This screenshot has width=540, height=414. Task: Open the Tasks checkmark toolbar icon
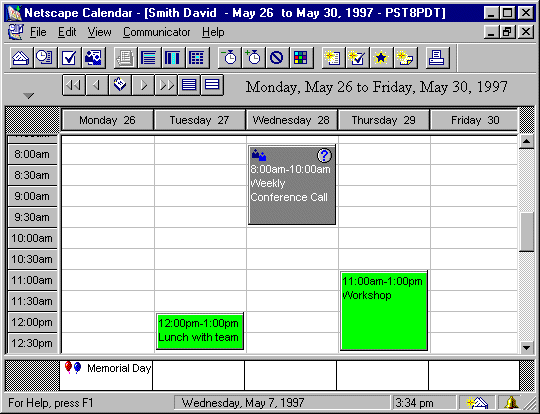[x=69, y=58]
